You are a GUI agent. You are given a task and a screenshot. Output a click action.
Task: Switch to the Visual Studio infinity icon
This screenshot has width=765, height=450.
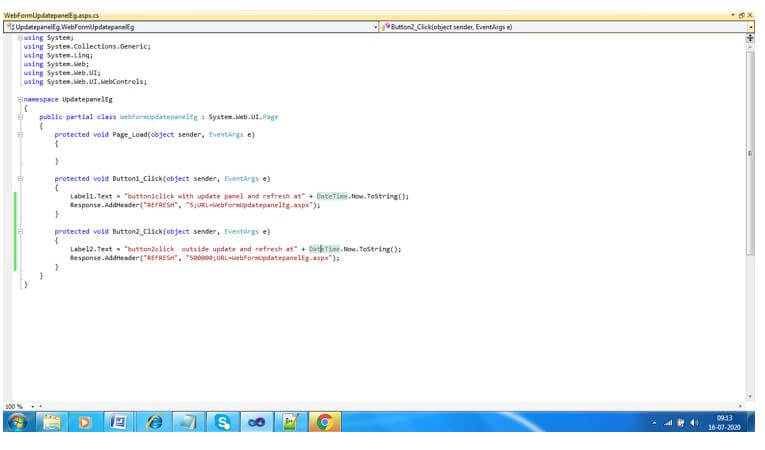(257, 422)
